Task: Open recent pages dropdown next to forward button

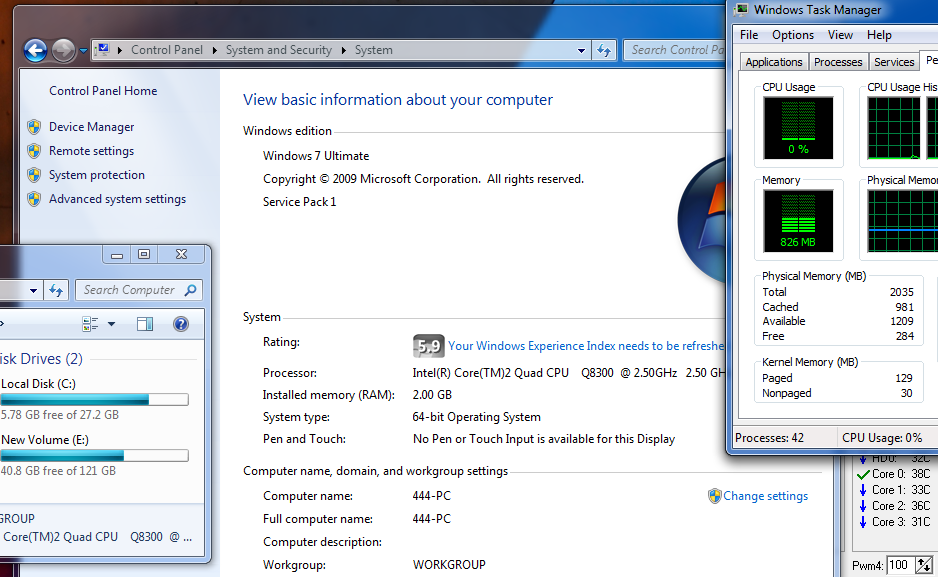Action: point(83,51)
